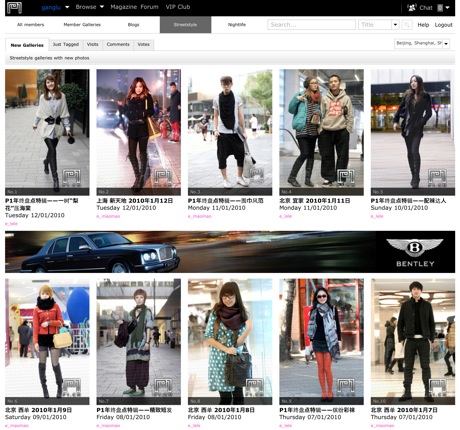
Task: Open the ganglu username menu
Action: [x=55, y=7]
